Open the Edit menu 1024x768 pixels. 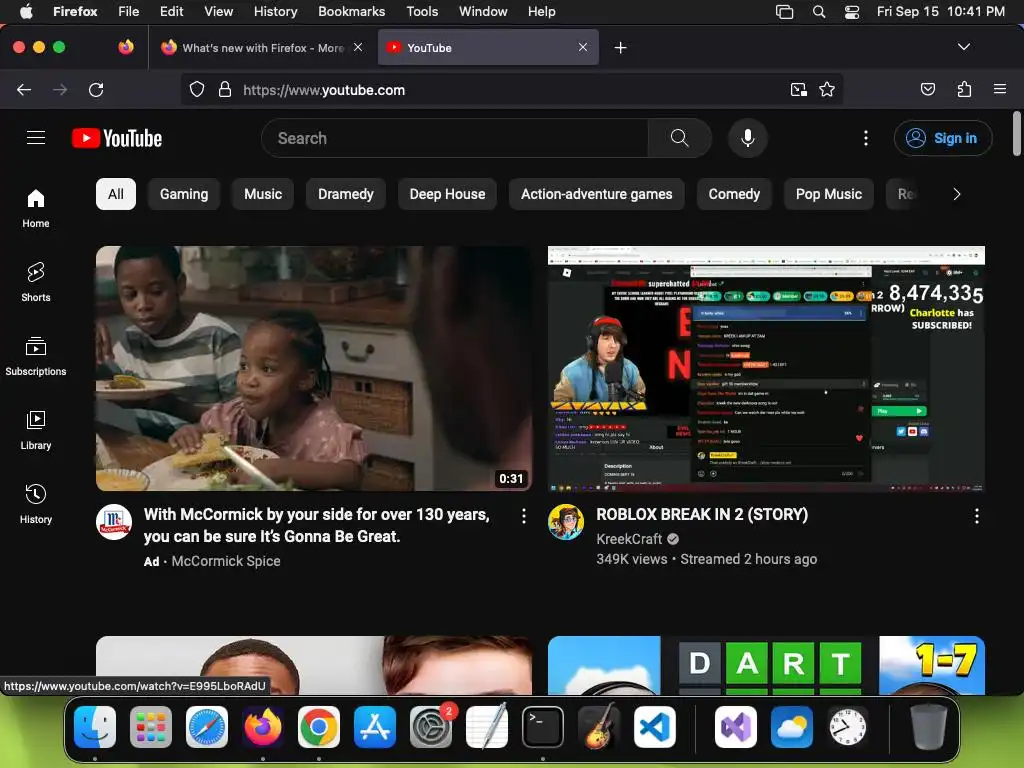click(x=172, y=12)
